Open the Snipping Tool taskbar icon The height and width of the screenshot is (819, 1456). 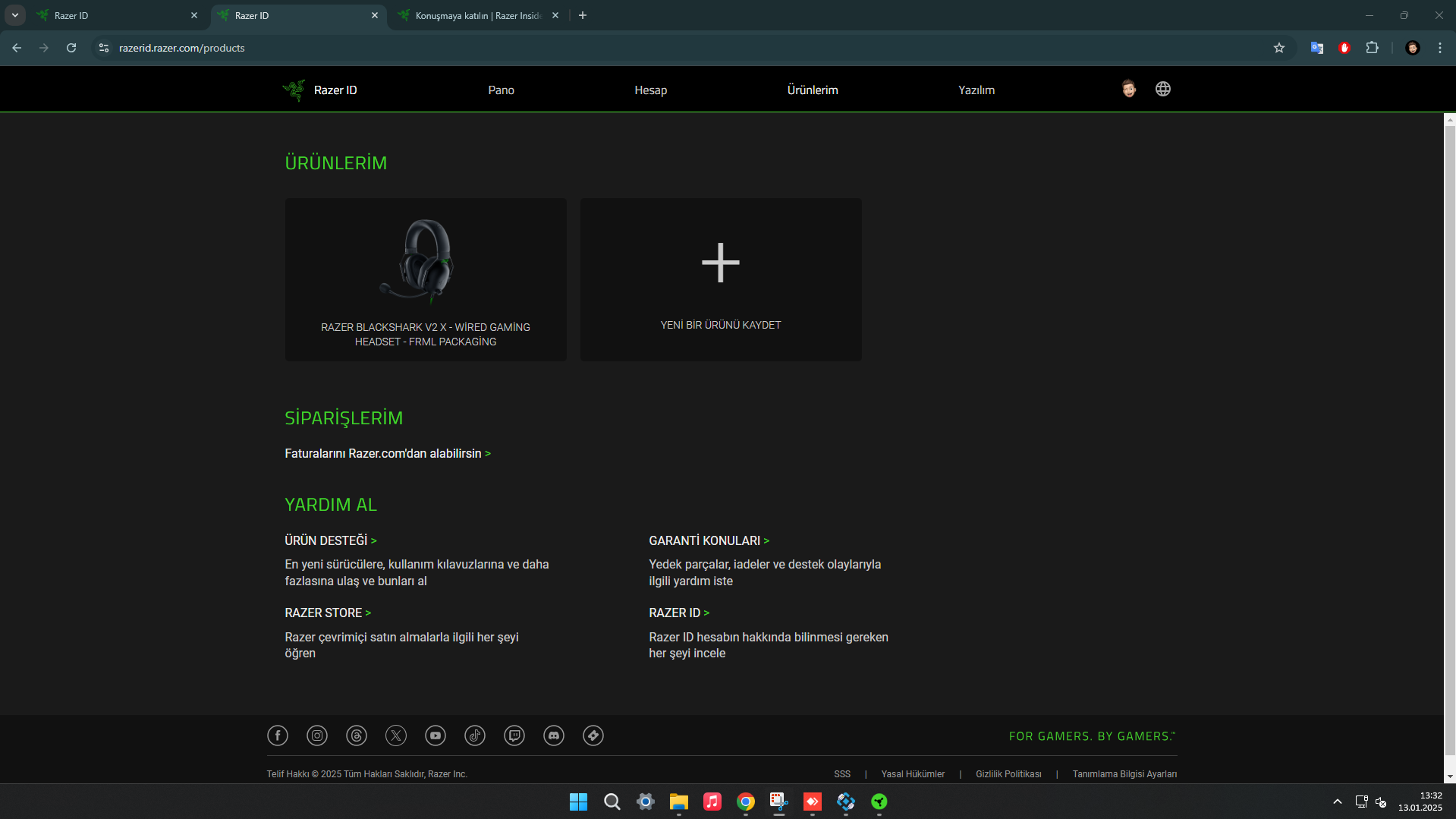(x=779, y=802)
